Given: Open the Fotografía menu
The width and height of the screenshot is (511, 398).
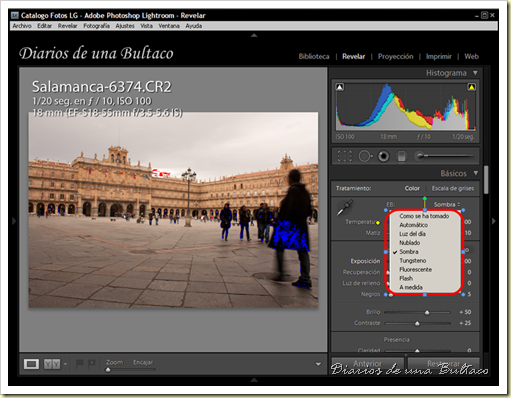Looking at the screenshot, I should (x=96, y=26).
